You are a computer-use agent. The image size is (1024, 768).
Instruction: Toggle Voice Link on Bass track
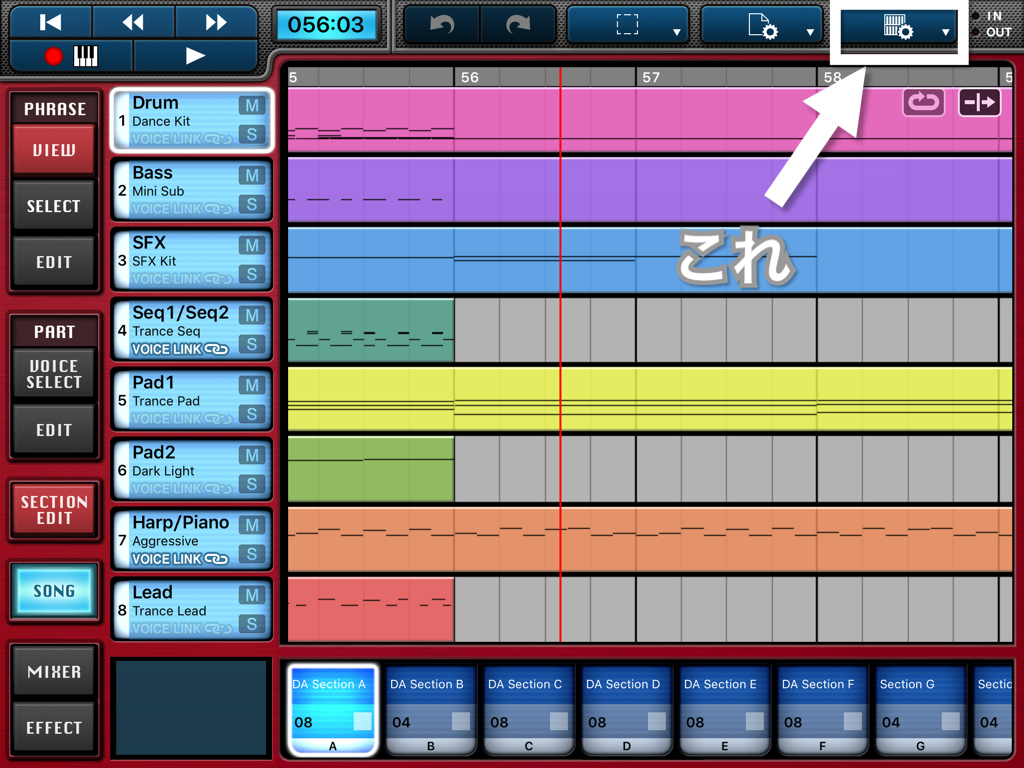tap(181, 209)
